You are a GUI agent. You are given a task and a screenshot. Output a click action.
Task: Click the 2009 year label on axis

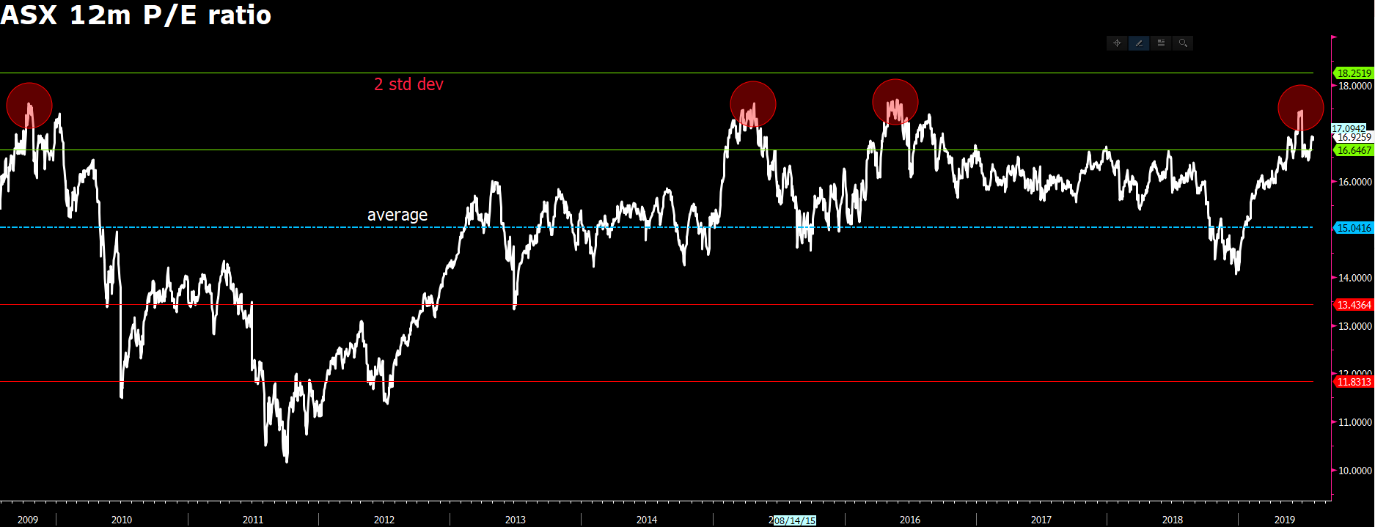point(28,520)
